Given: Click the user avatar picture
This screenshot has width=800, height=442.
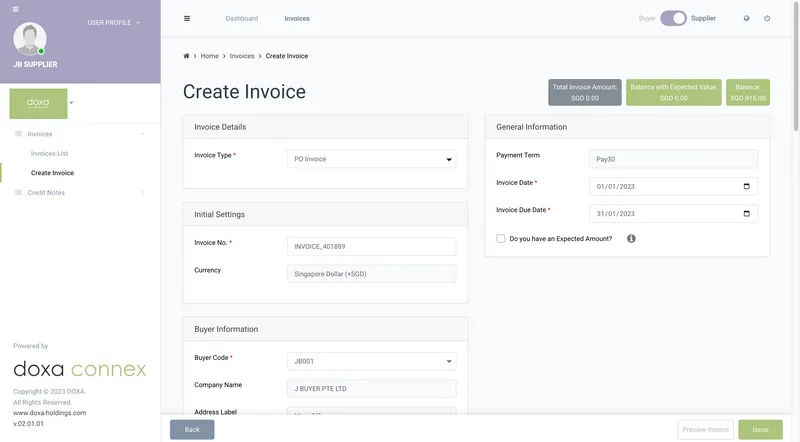Looking at the screenshot, I should click(30, 39).
